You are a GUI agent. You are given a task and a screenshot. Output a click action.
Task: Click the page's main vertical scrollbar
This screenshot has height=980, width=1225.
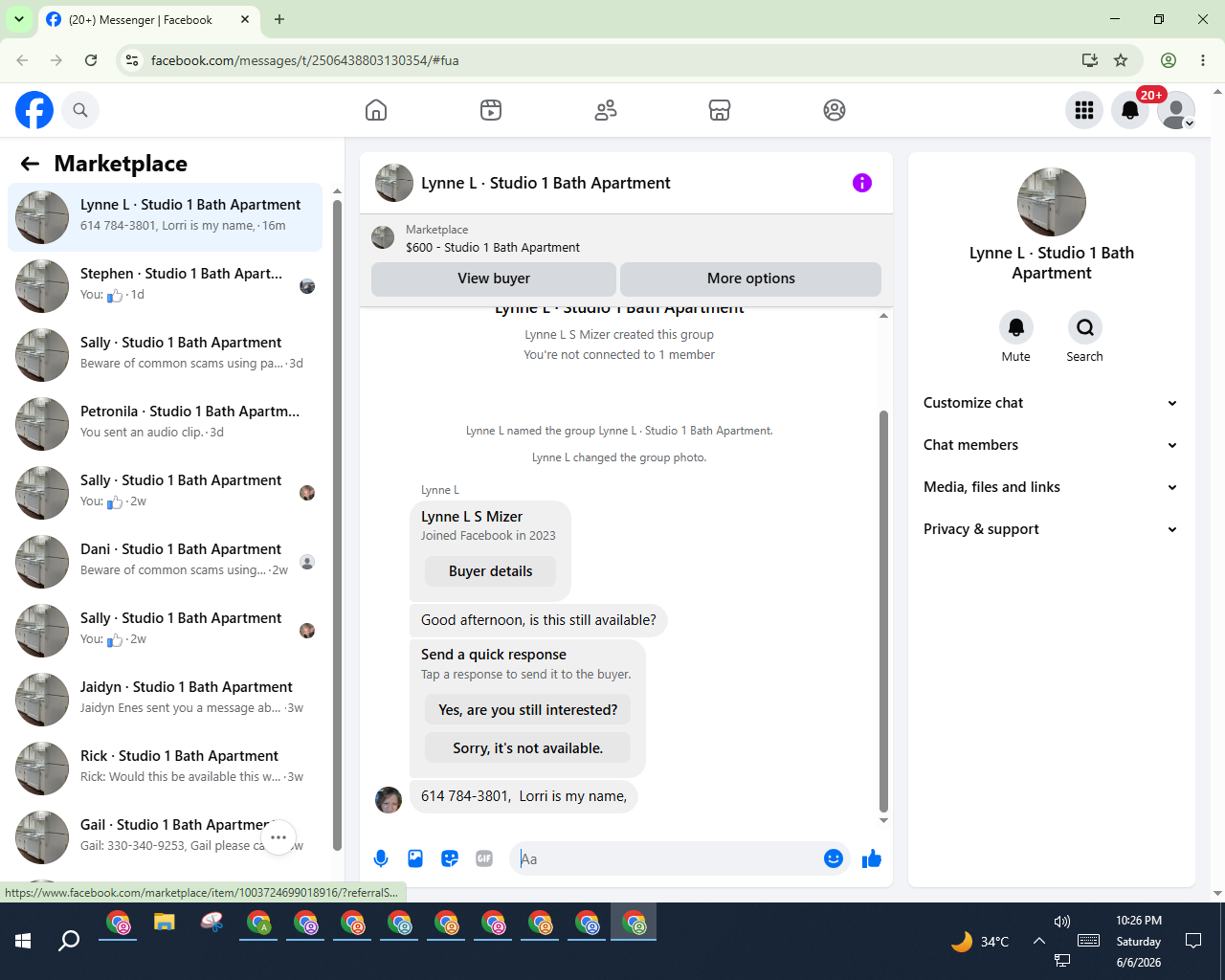point(1217,493)
